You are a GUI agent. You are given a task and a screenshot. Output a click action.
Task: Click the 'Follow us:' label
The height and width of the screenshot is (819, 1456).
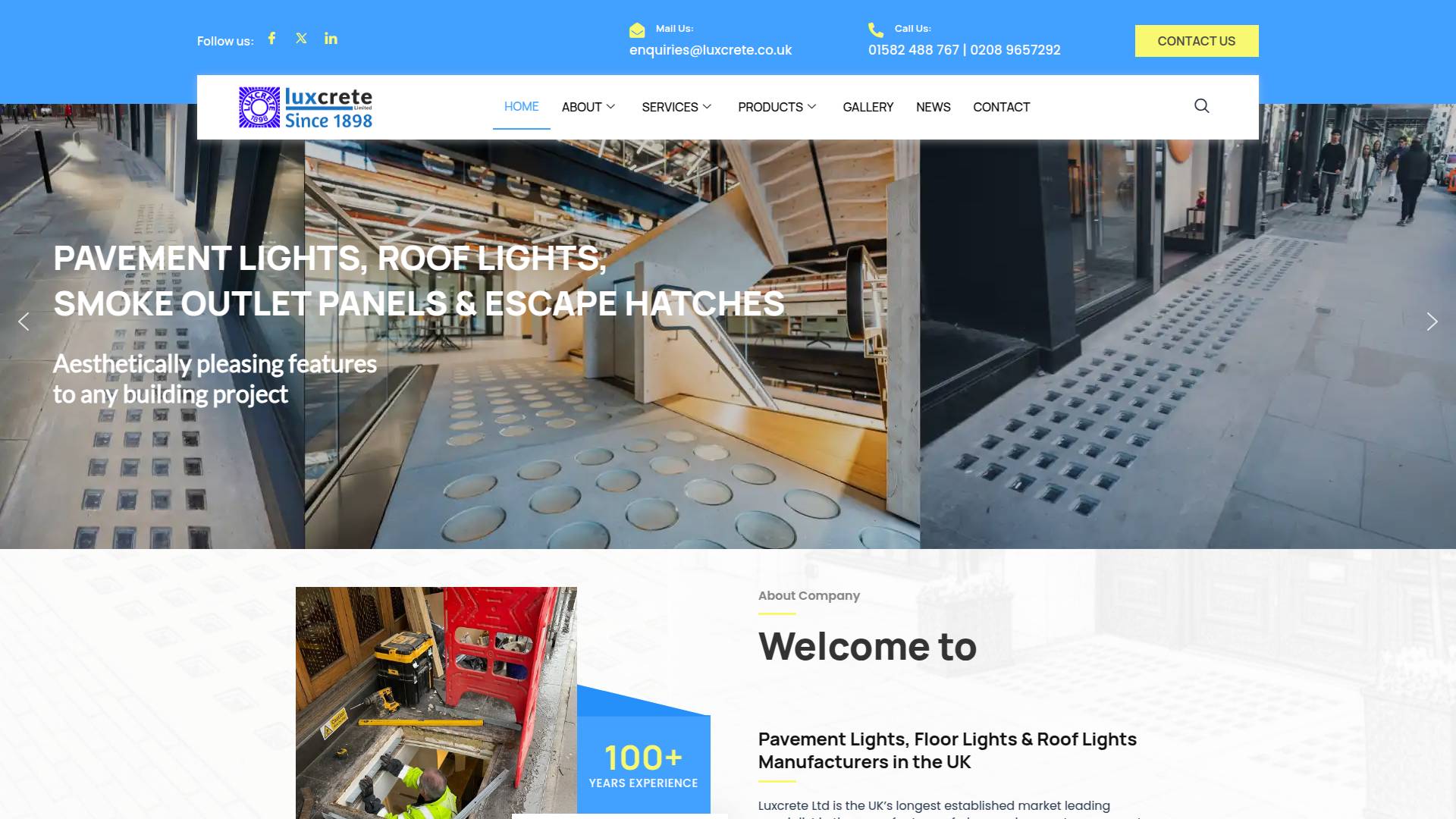point(225,41)
